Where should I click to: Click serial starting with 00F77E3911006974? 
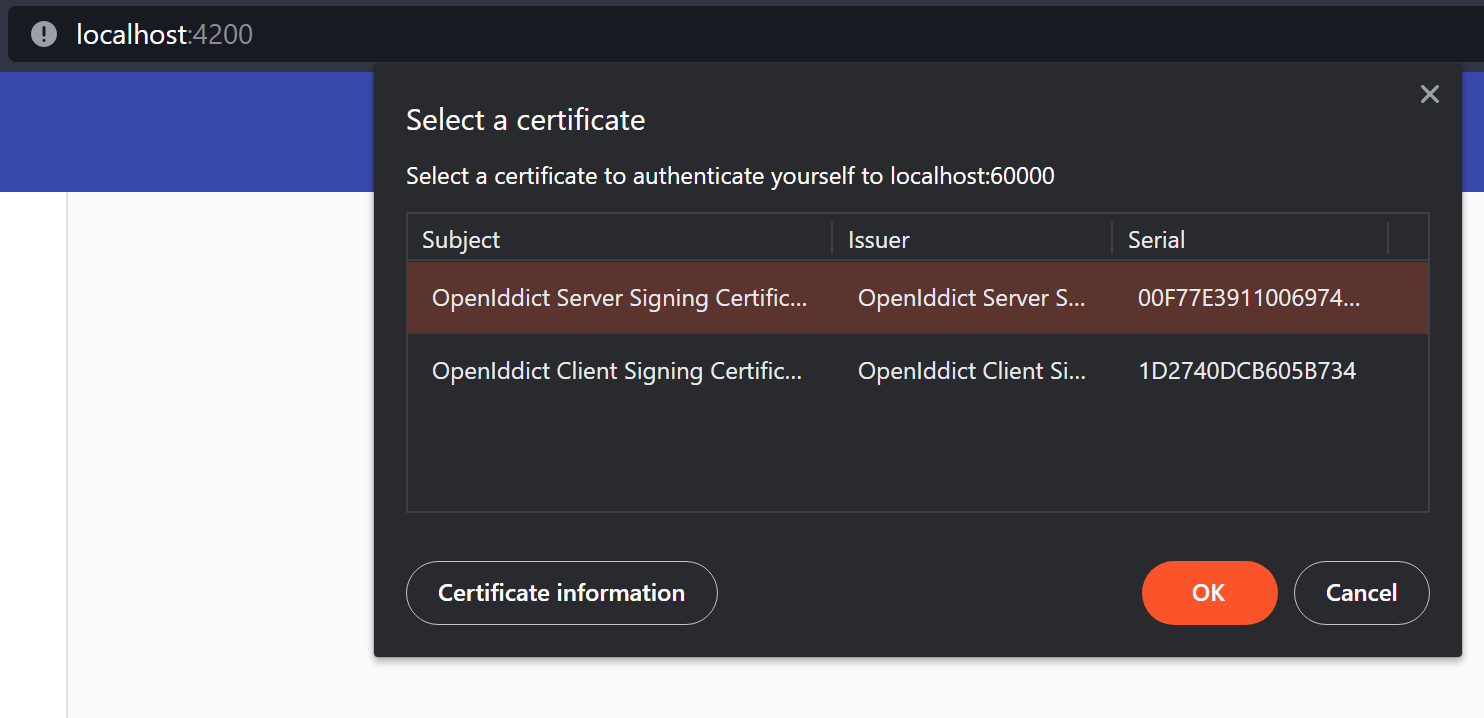pos(1250,297)
